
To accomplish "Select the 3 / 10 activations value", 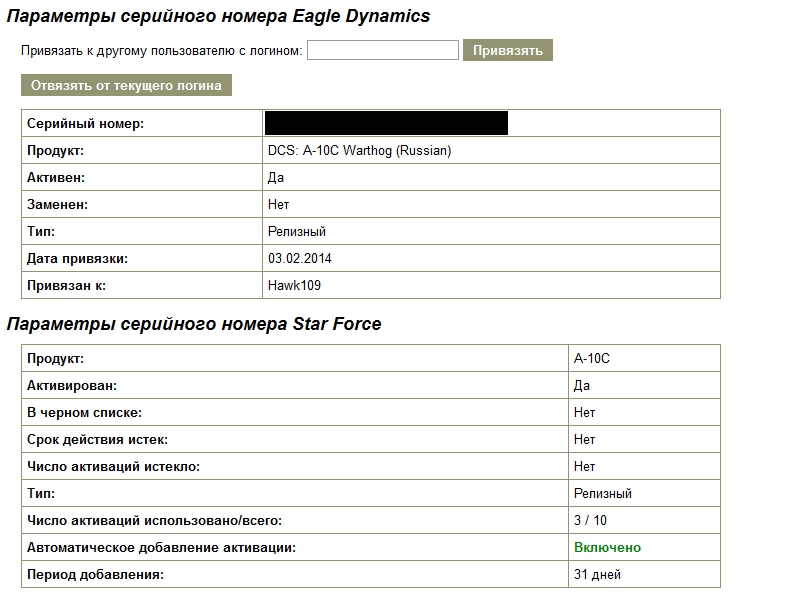I will tap(590, 520).
